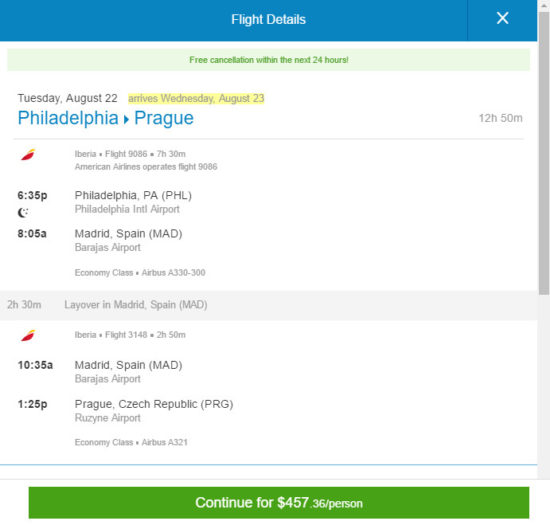Click the Madrid 10:35a departure entry
The image size is (550, 525).
pos(100,371)
